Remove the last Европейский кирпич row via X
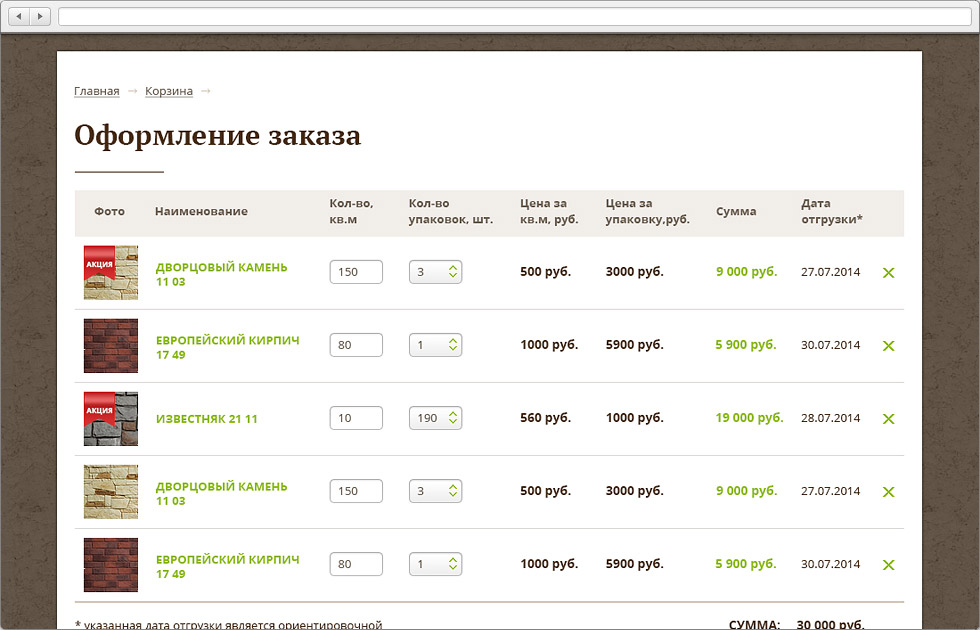The image size is (980, 630). [x=888, y=565]
